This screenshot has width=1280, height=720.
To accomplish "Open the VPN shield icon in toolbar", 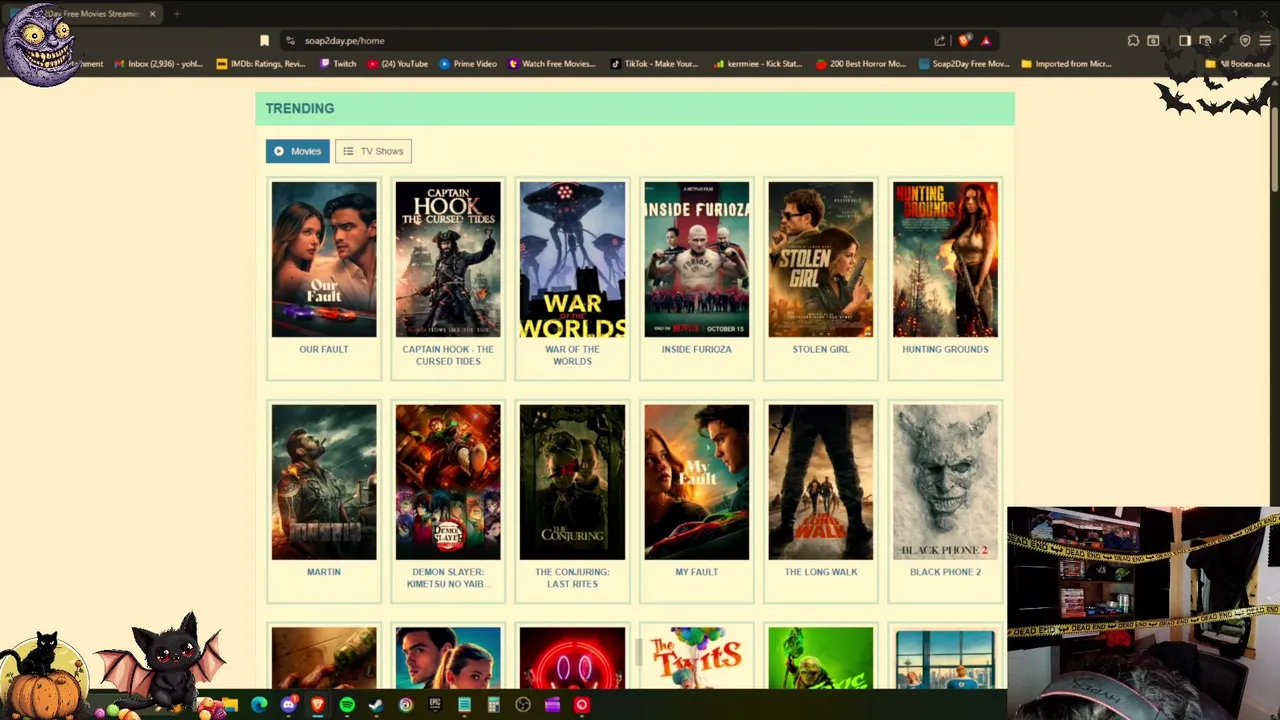I will click(x=1245, y=41).
